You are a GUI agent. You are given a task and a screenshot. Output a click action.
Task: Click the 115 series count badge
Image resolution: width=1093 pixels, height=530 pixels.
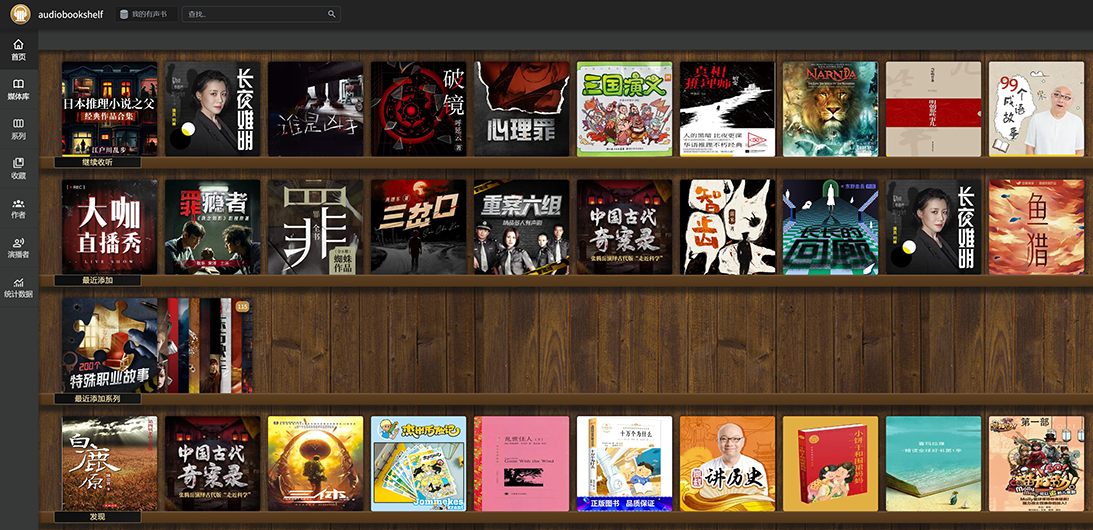(243, 306)
